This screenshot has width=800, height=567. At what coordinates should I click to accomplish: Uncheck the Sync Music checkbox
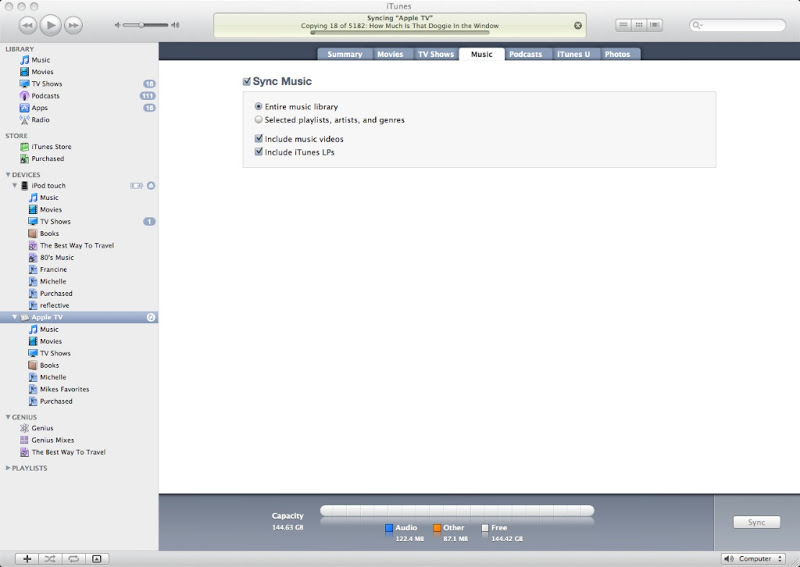[x=247, y=82]
